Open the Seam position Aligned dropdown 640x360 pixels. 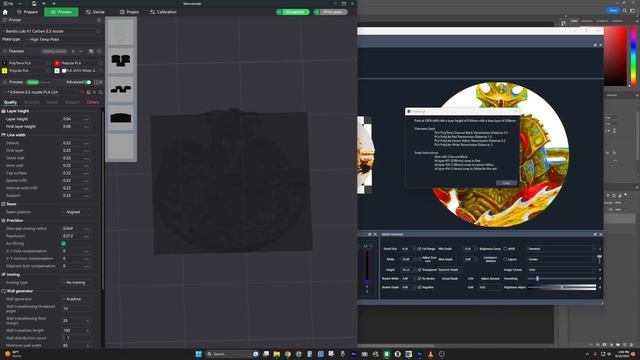(x=77, y=212)
